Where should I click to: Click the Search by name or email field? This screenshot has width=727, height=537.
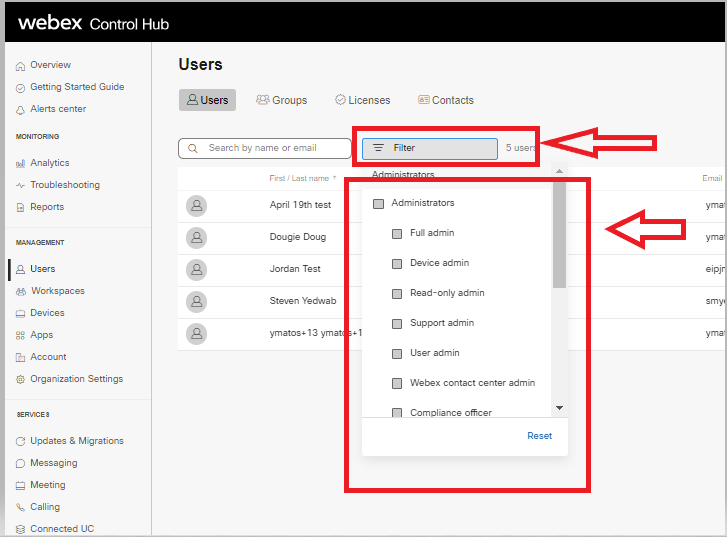[x=265, y=148]
